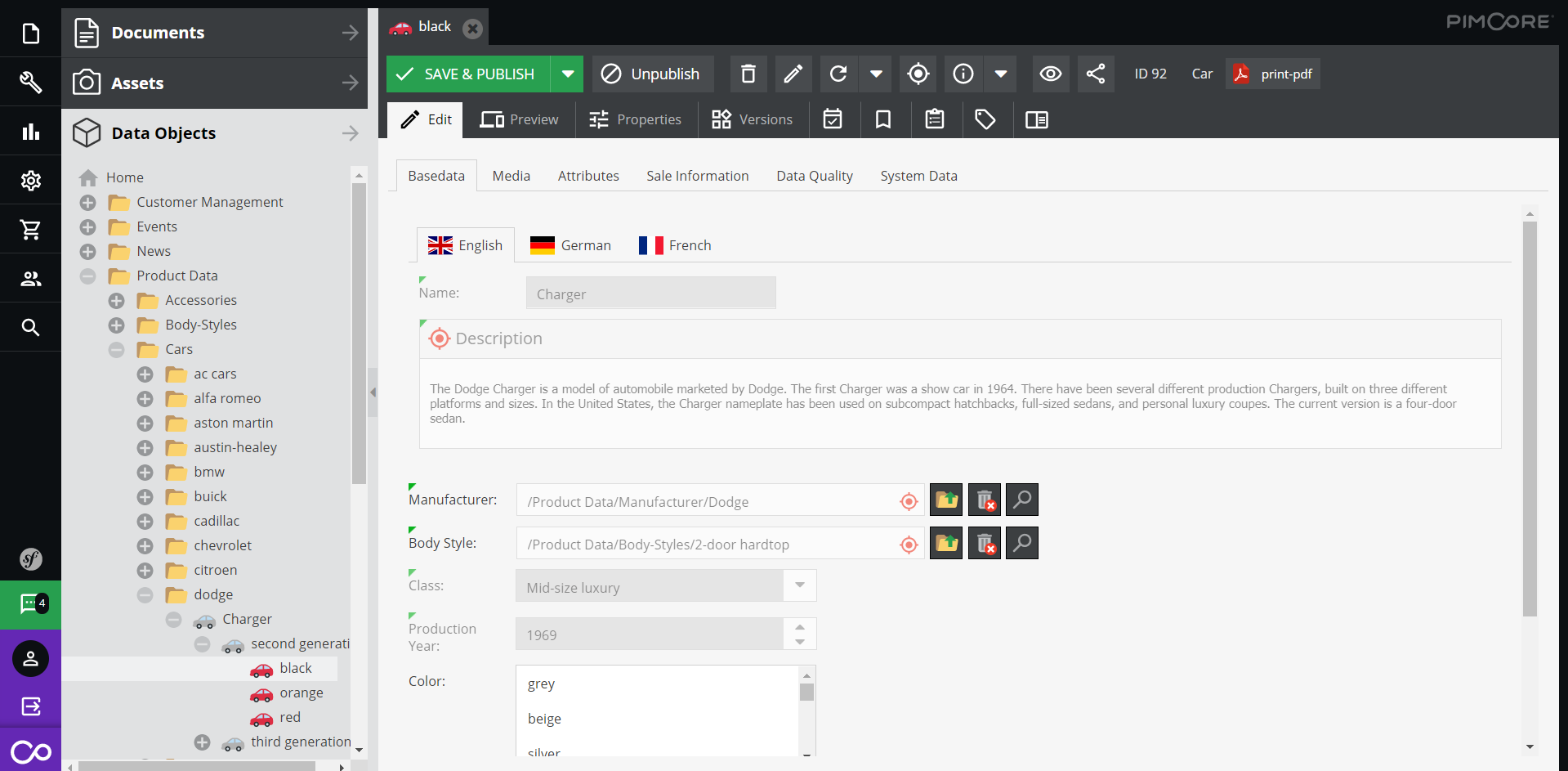This screenshot has height=771, width=1568.
Task: Open the schedule calendar tab icon
Action: point(833,119)
